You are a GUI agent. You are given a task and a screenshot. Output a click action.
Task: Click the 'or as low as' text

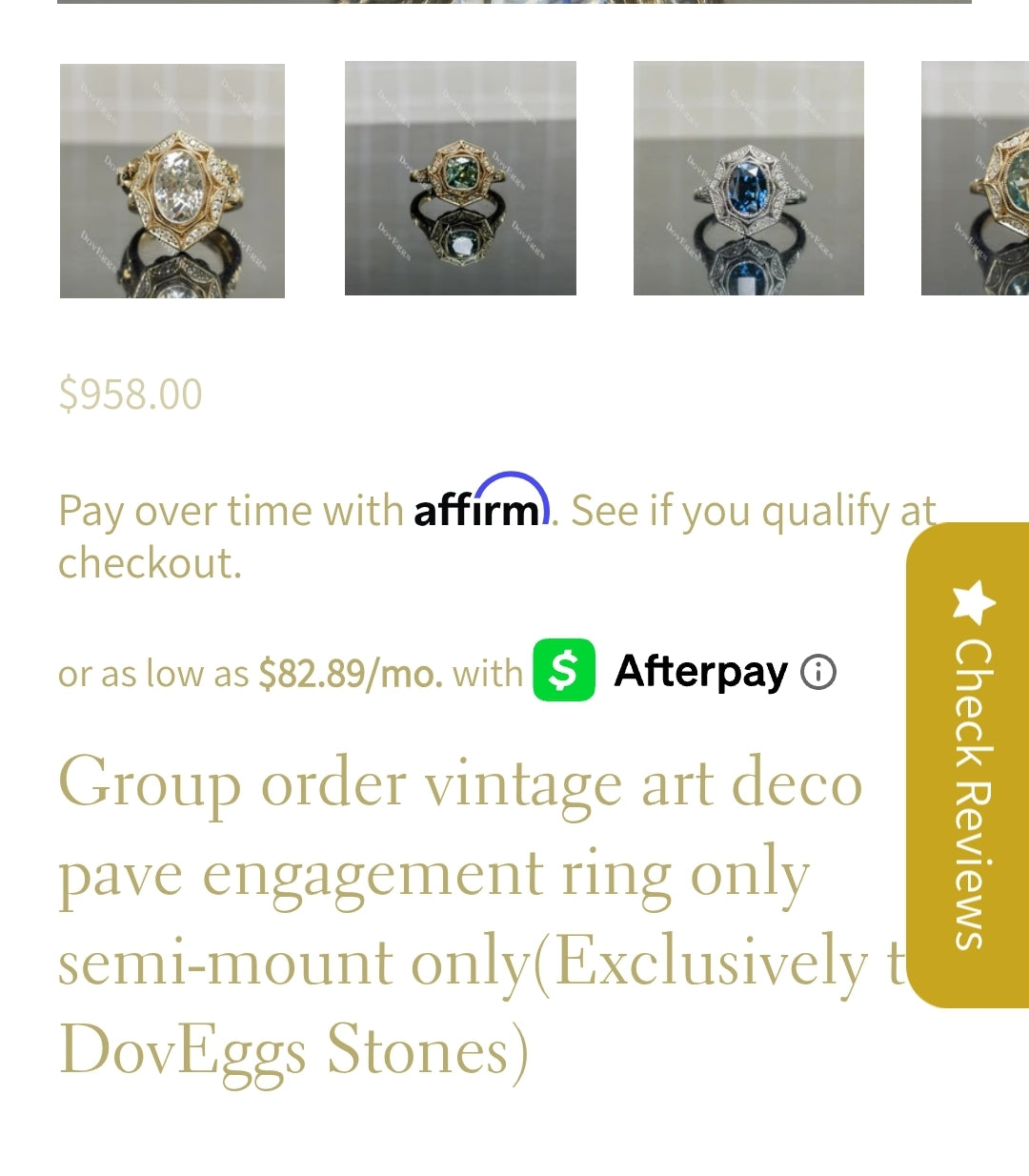tap(153, 674)
